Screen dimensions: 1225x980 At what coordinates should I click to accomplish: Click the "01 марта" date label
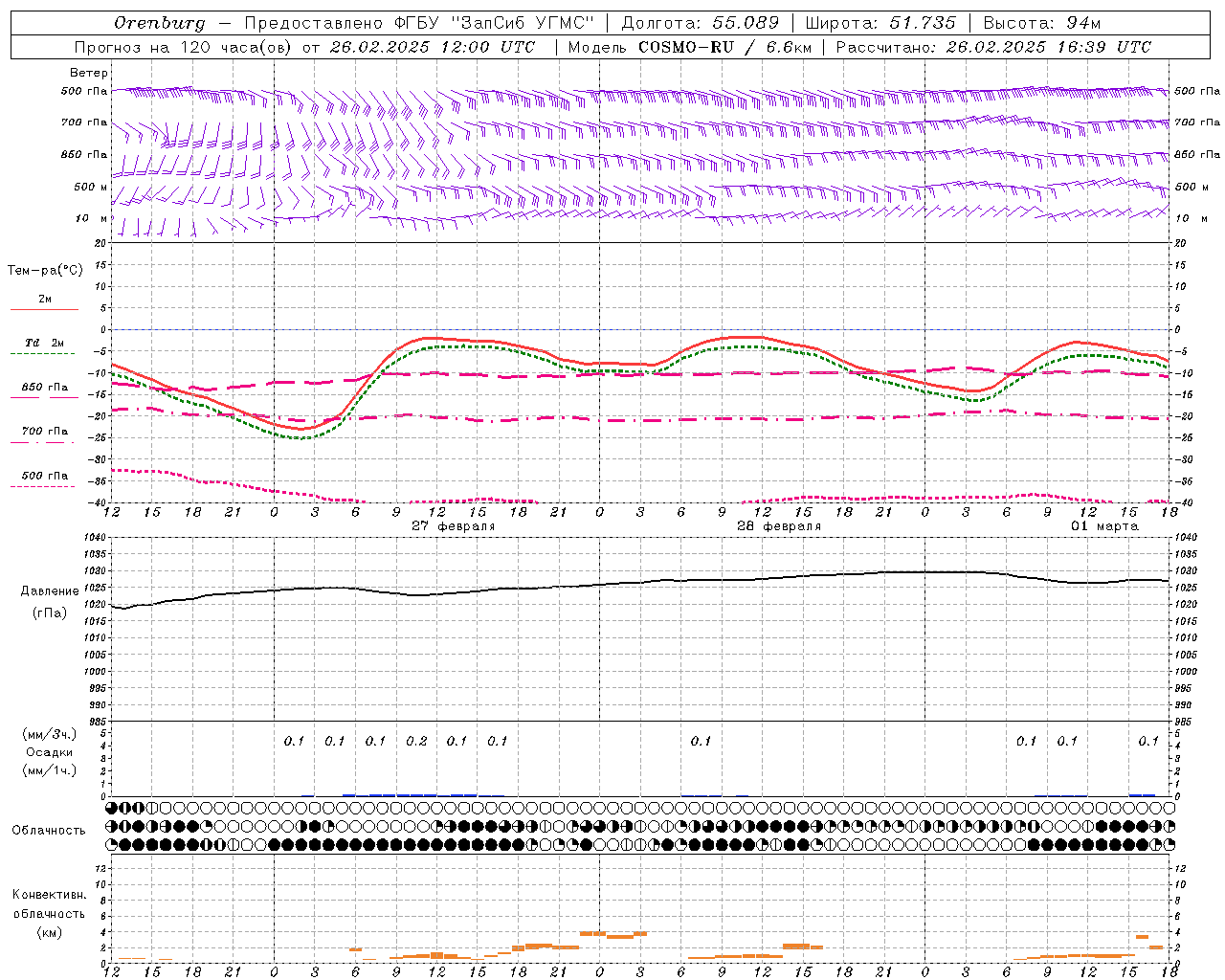click(1104, 526)
